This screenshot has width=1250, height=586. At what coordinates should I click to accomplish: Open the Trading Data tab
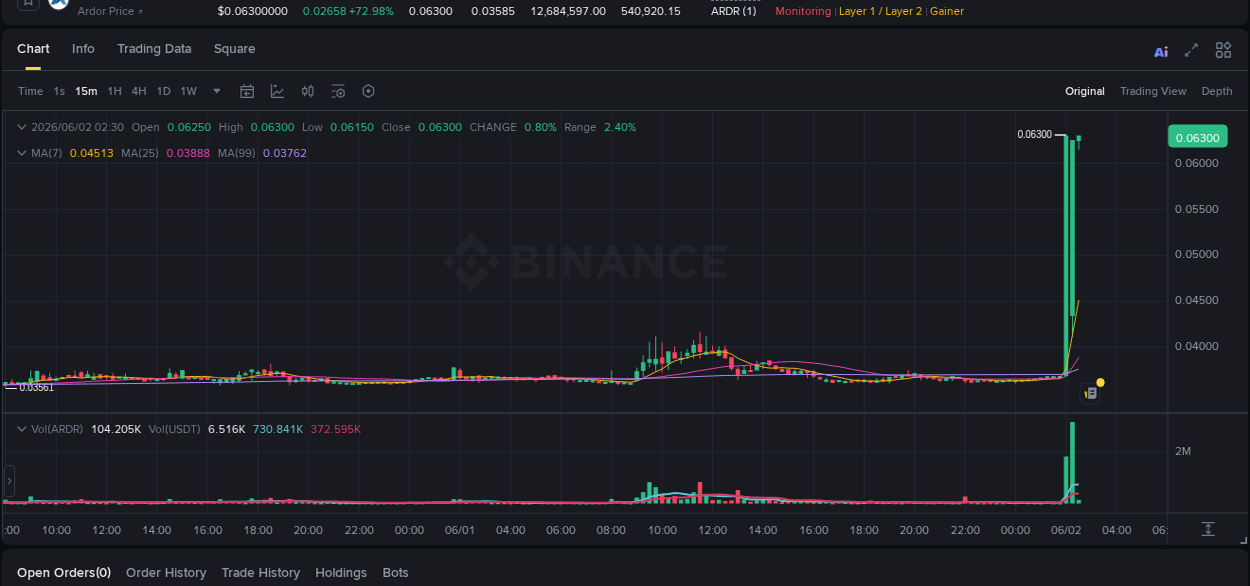(x=154, y=49)
